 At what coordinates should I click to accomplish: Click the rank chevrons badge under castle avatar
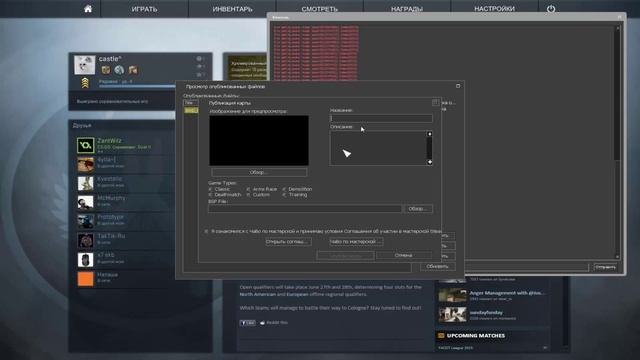(x=84, y=83)
